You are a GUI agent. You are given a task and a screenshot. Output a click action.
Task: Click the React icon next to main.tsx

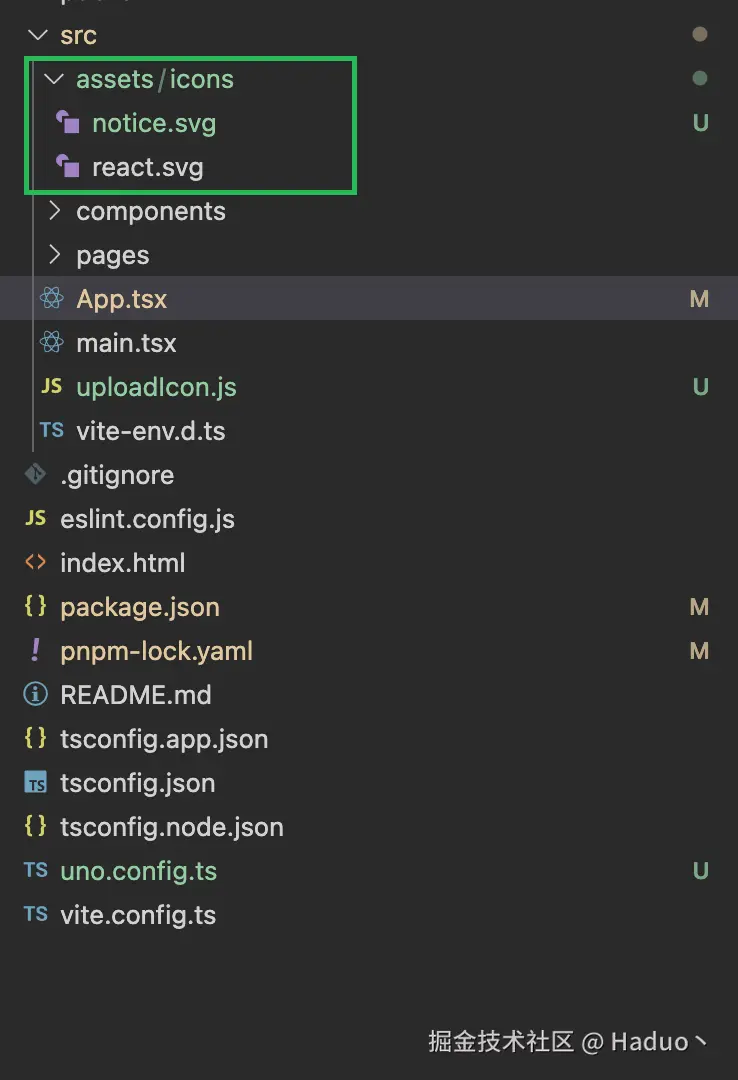click(x=52, y=343)
